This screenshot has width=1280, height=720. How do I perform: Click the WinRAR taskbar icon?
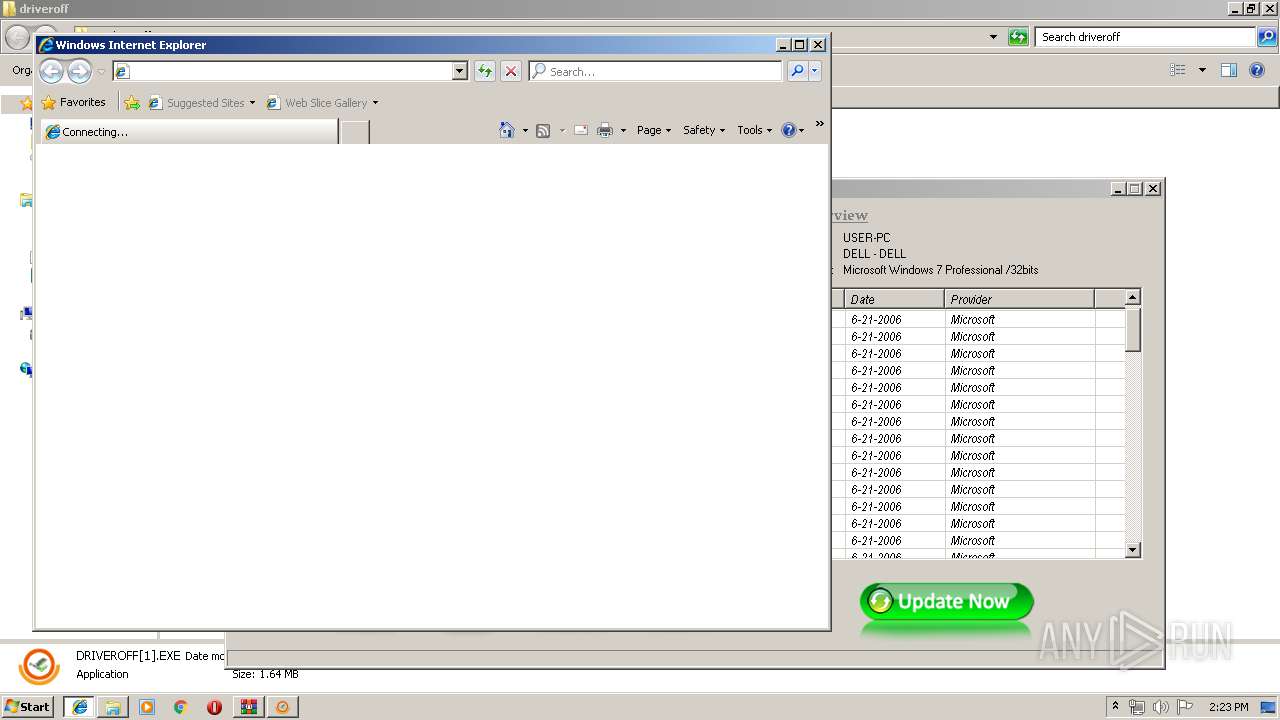[248, 707]
